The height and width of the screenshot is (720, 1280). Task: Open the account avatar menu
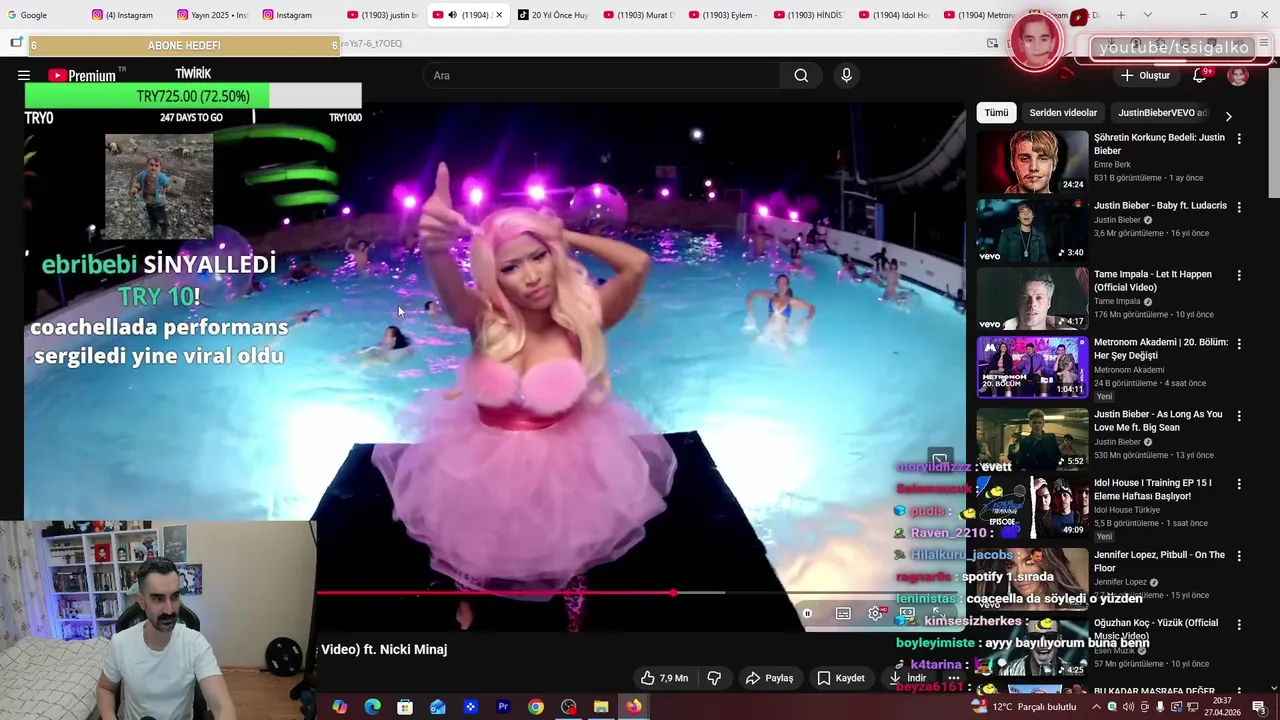(x=1238, y=75)
